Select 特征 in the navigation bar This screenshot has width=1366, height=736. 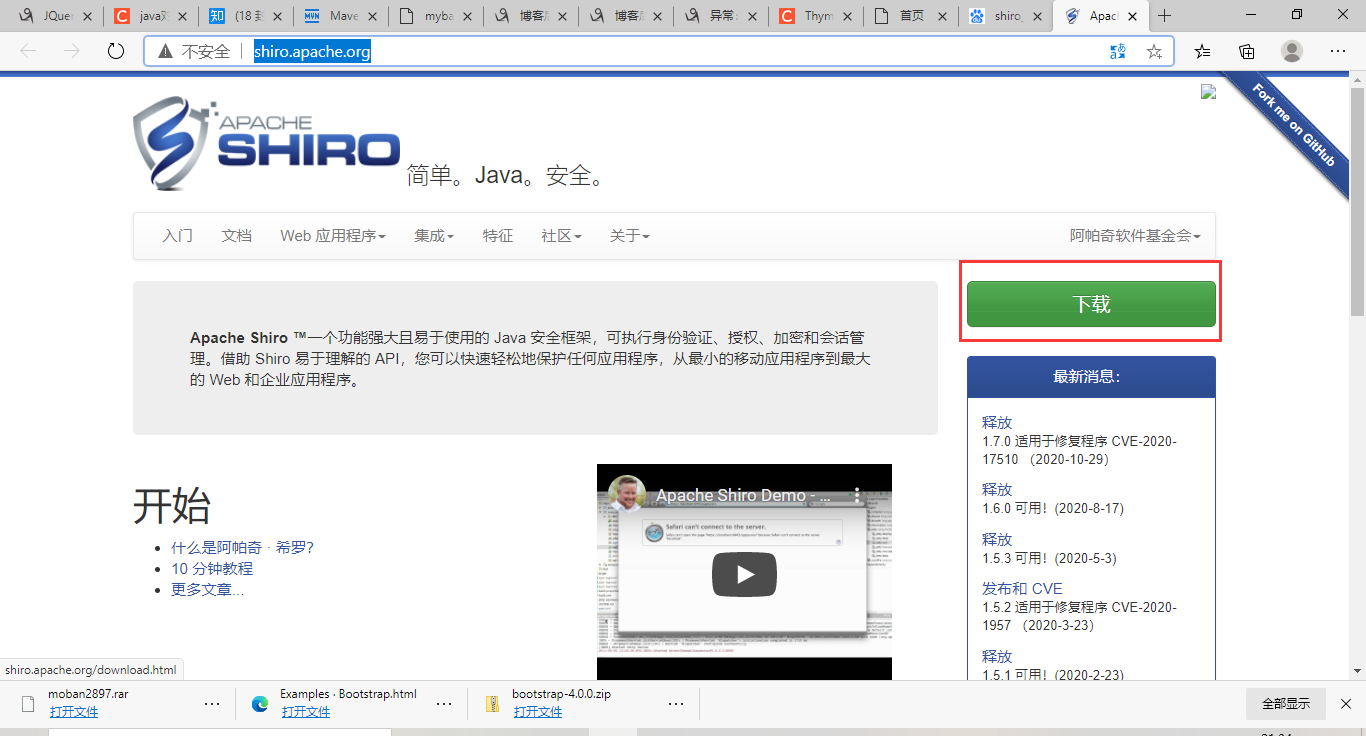498,236
